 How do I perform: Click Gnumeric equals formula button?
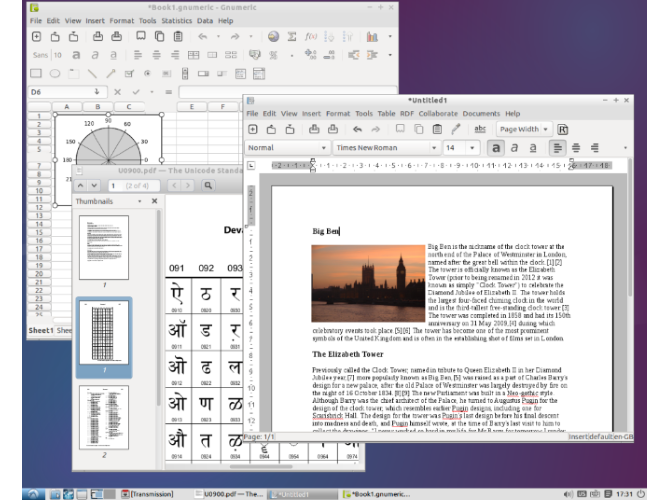169,91
